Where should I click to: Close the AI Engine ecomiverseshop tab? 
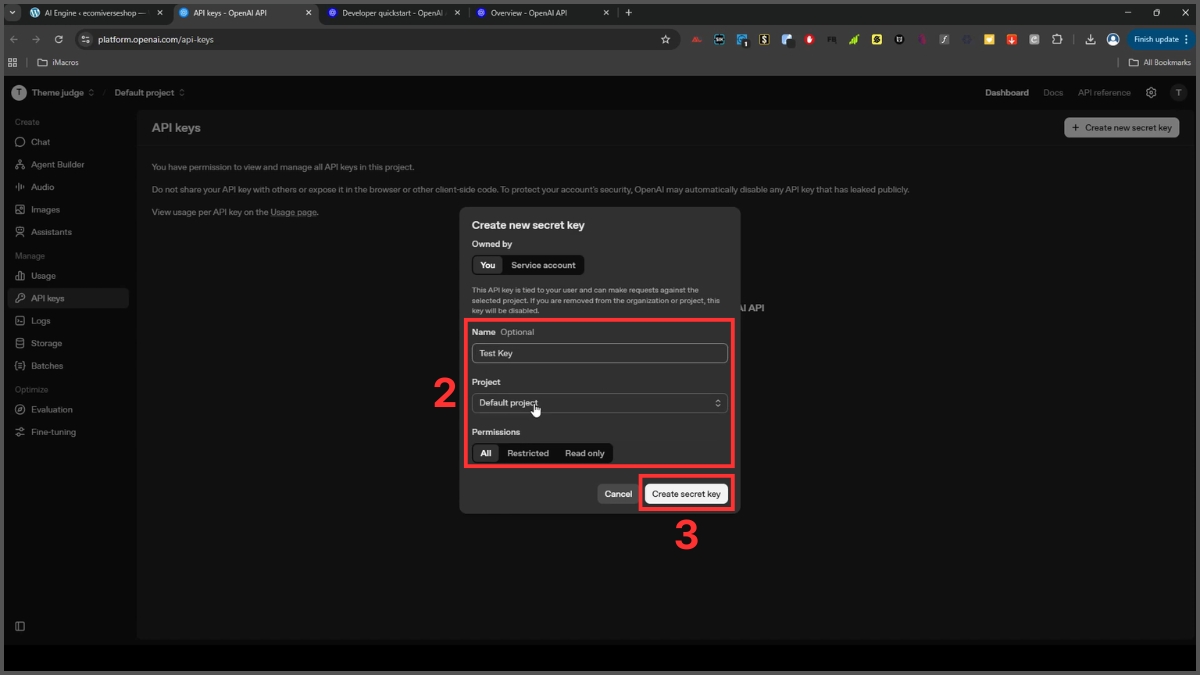tap(160, 13)
